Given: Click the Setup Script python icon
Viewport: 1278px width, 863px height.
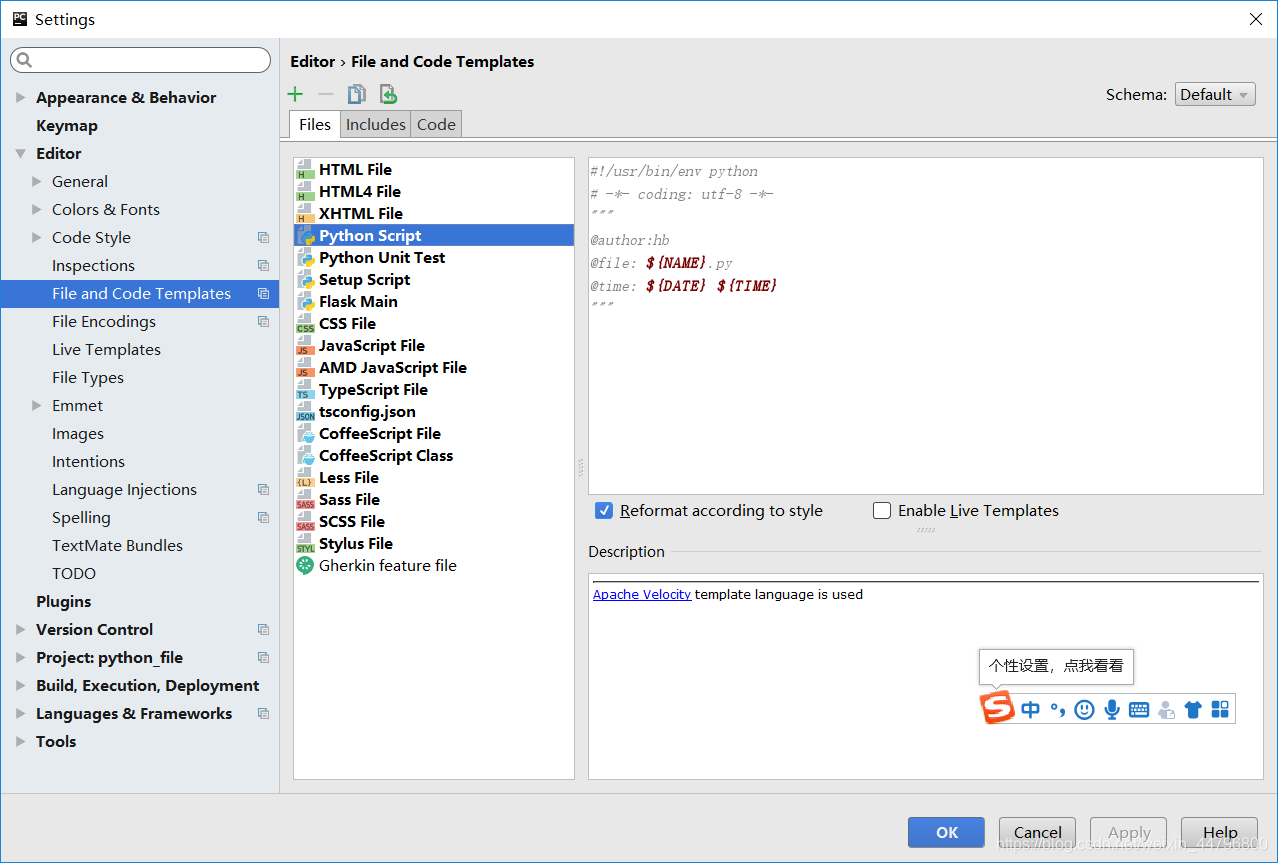Looking at the screenshot, I should pyautogui.click(x=305, y=280).
